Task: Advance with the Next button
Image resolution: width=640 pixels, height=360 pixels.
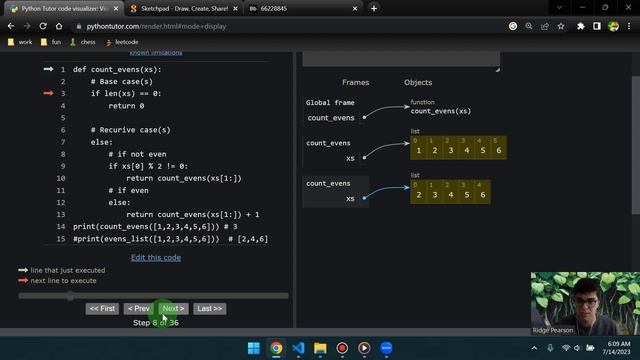Action: point(173,309)
